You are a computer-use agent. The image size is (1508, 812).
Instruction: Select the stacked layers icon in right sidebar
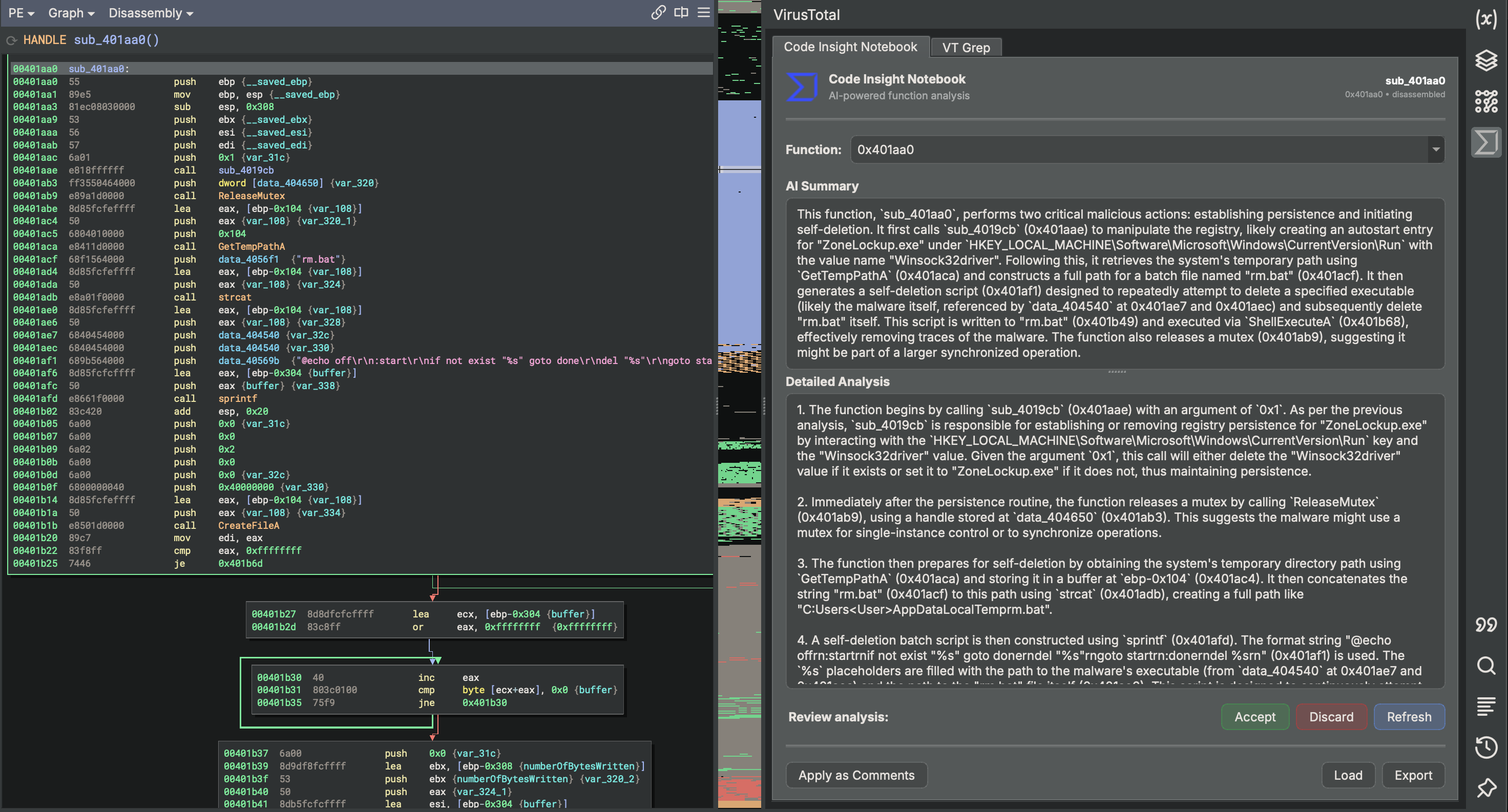[x=1486, y=60]
